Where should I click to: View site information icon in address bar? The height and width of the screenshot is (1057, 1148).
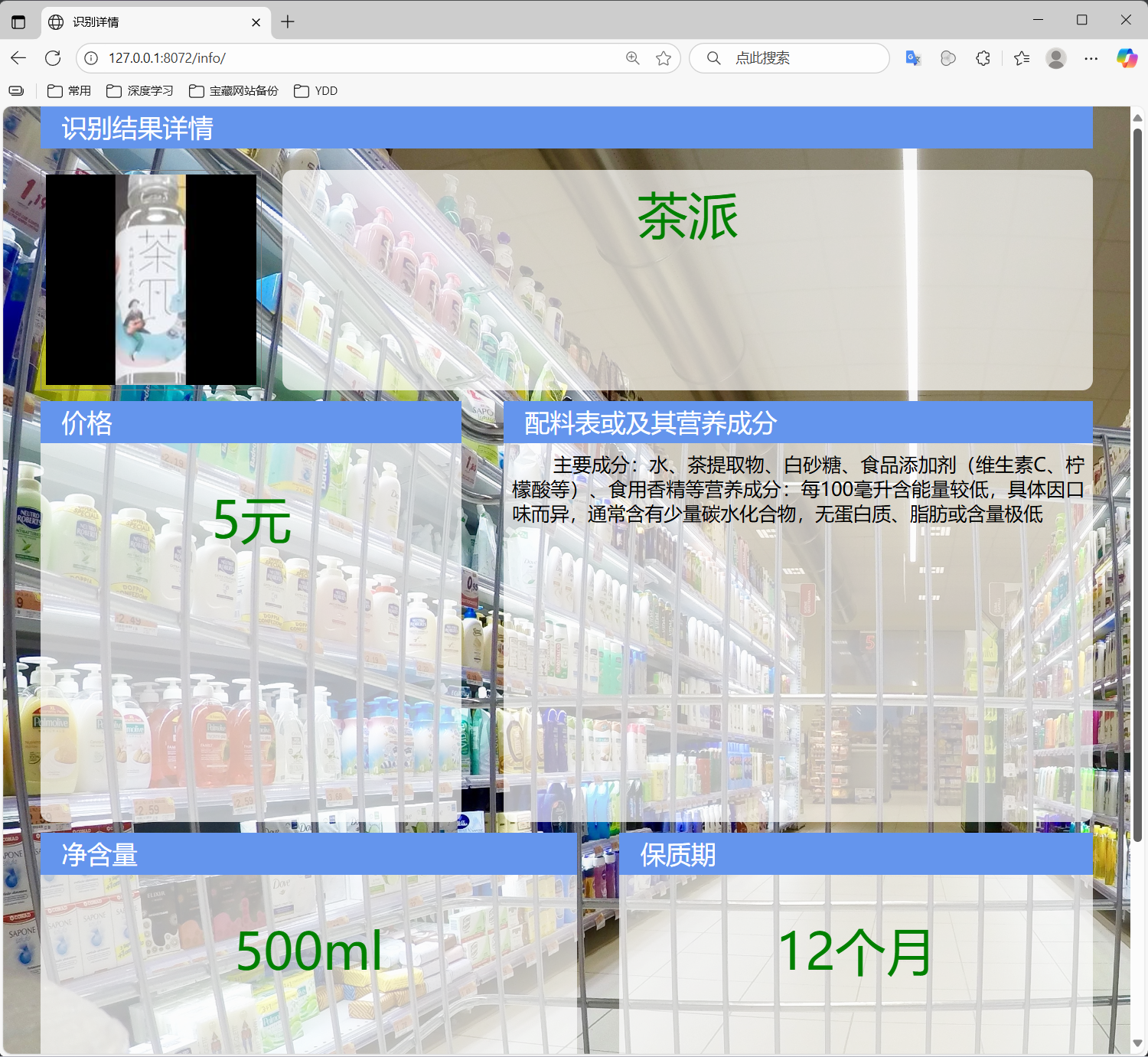coord(91,58)
